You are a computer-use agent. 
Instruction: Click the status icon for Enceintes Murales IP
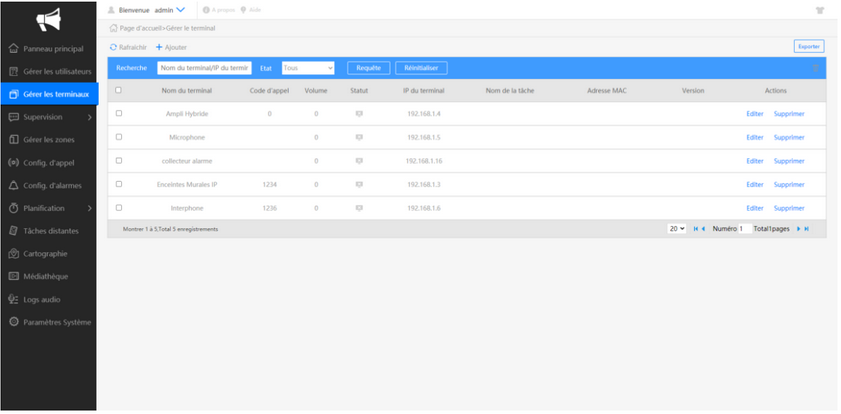[359, 184]
